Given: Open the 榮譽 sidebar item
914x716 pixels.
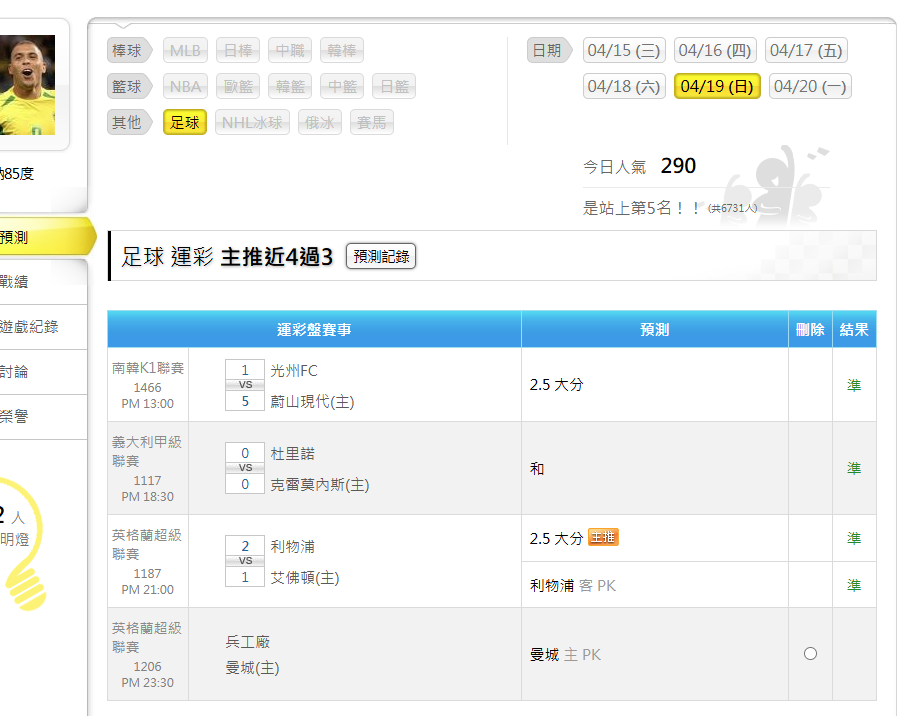Looking at the screenshot, I should pyautogui.click(x=44, y=417).
